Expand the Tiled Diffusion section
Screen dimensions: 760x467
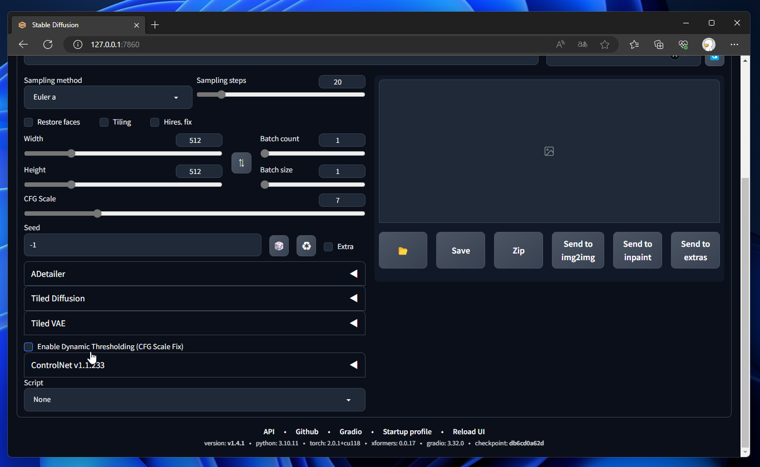tap(194, 298)
